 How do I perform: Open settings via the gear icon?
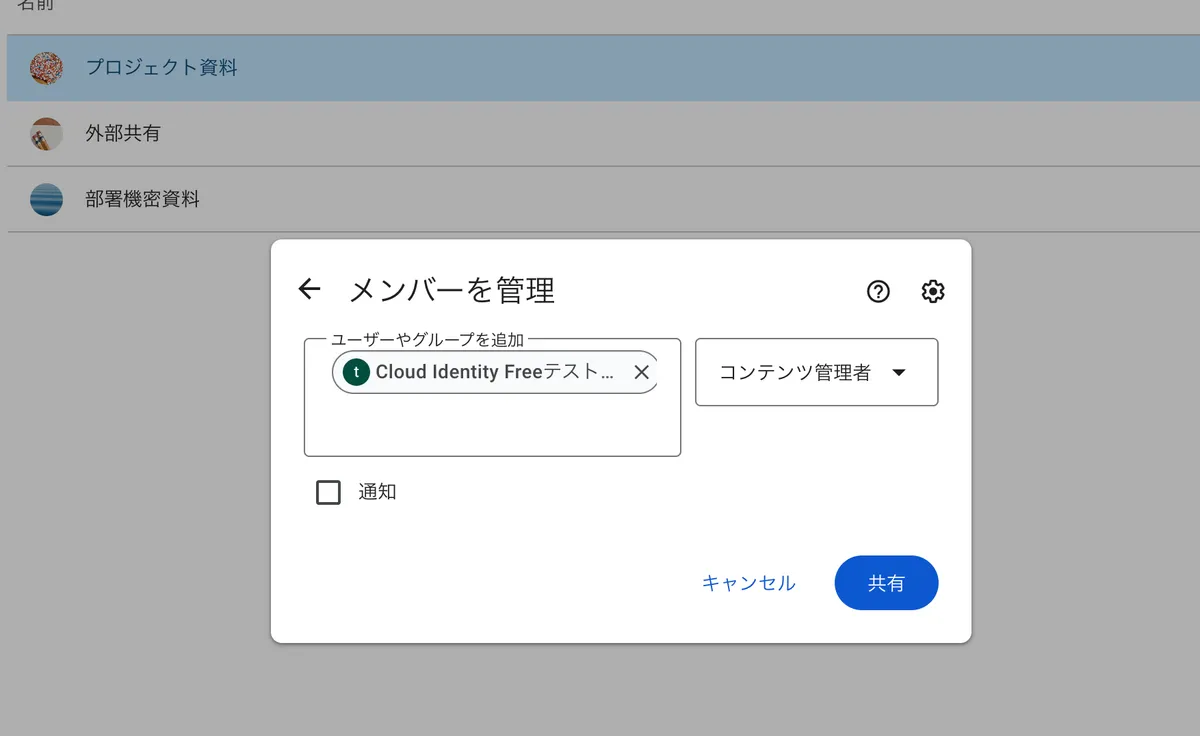click(933, 291)
